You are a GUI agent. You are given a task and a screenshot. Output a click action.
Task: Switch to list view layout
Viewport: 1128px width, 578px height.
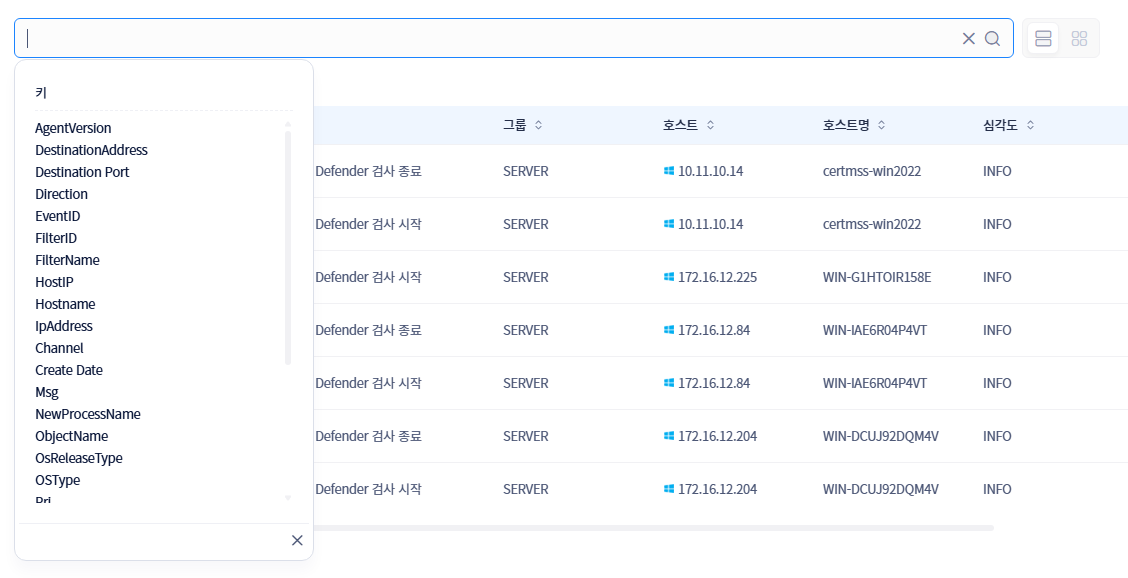pyautogui.click(x=1043, y=38)
